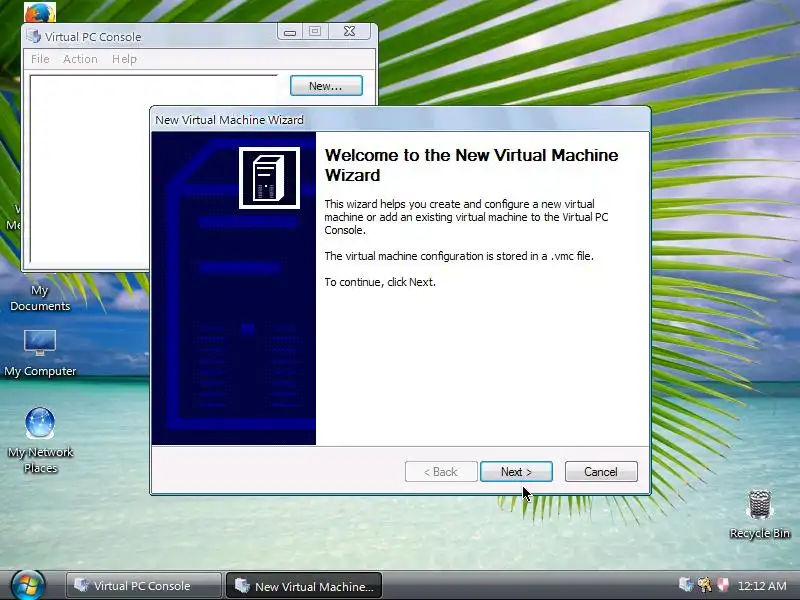Click the New Virtual Machine Wizard title bar

pyautogui.click(x=401, y=119)
